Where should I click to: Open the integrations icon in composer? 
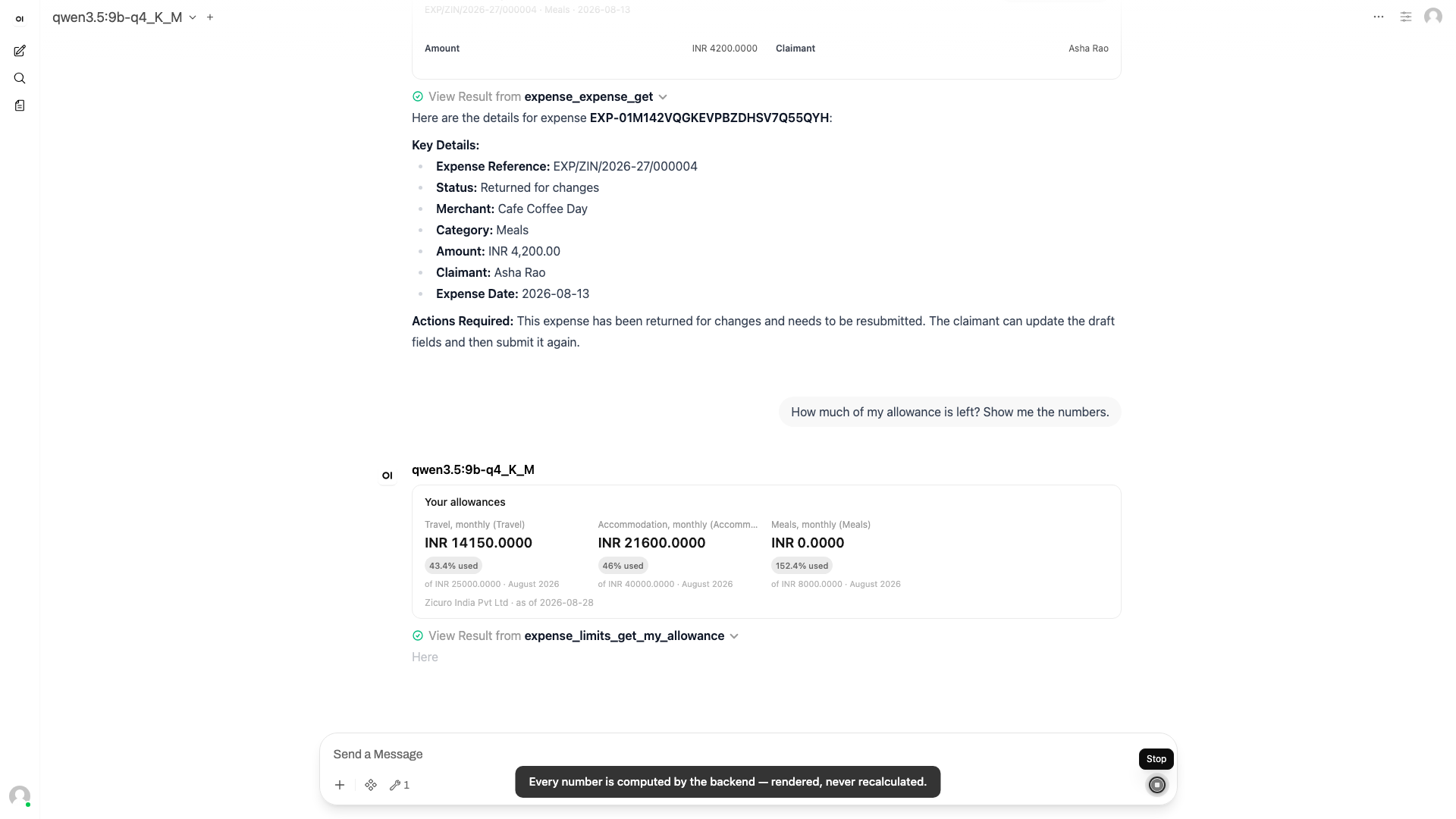(371, 785)
